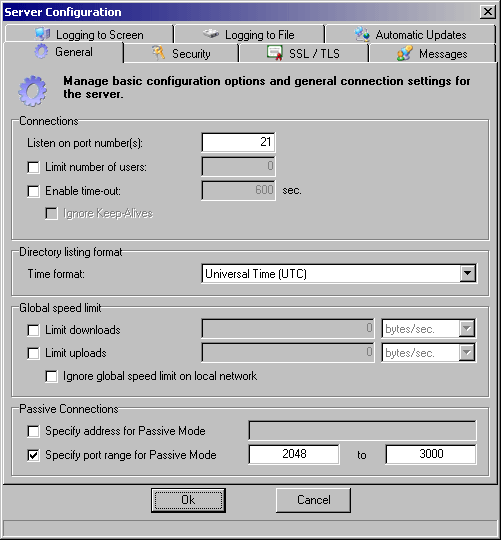Confirm settings with the Ok button

[x=188, y=500]
